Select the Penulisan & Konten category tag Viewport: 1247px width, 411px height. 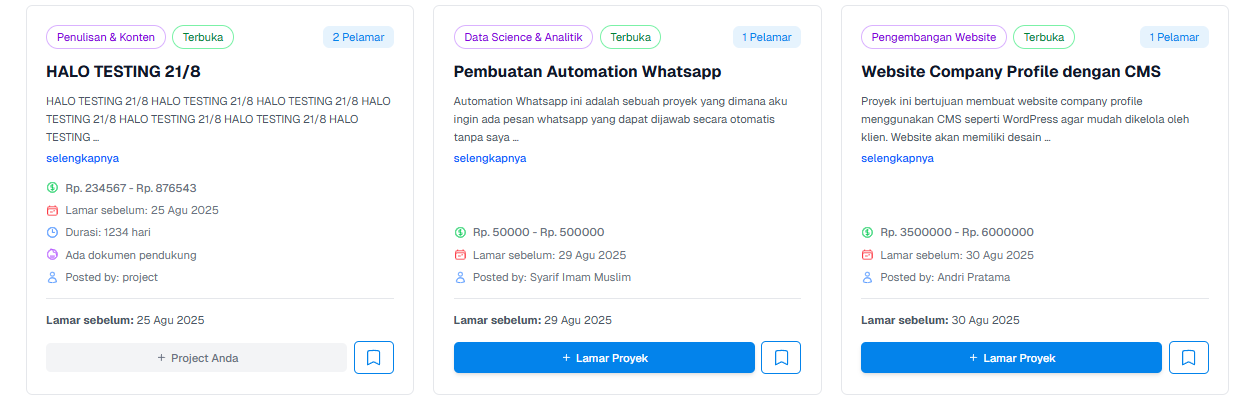pyautogui.click(x=106, y=37)
